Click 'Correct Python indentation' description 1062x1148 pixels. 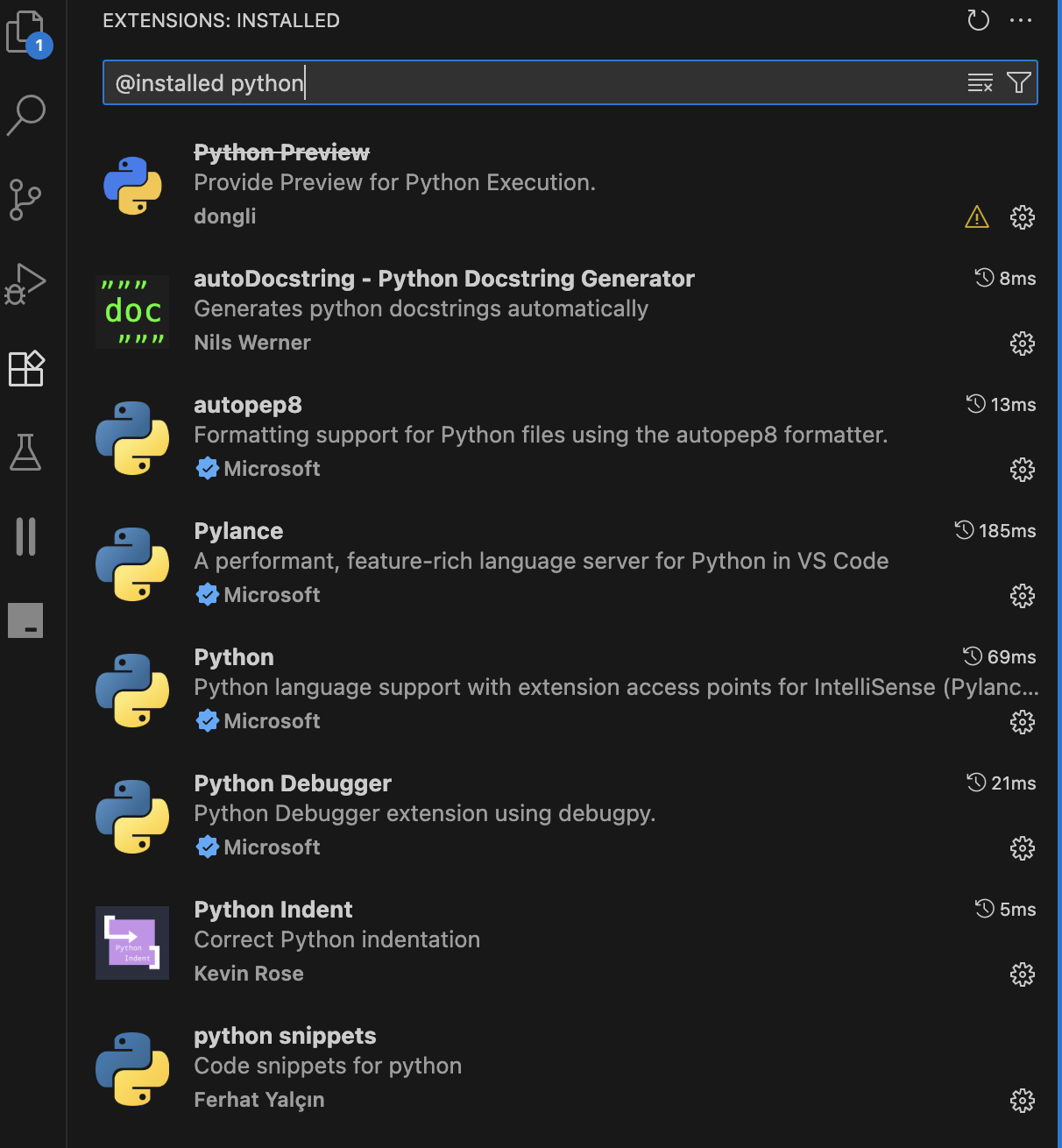pos(336,939)
